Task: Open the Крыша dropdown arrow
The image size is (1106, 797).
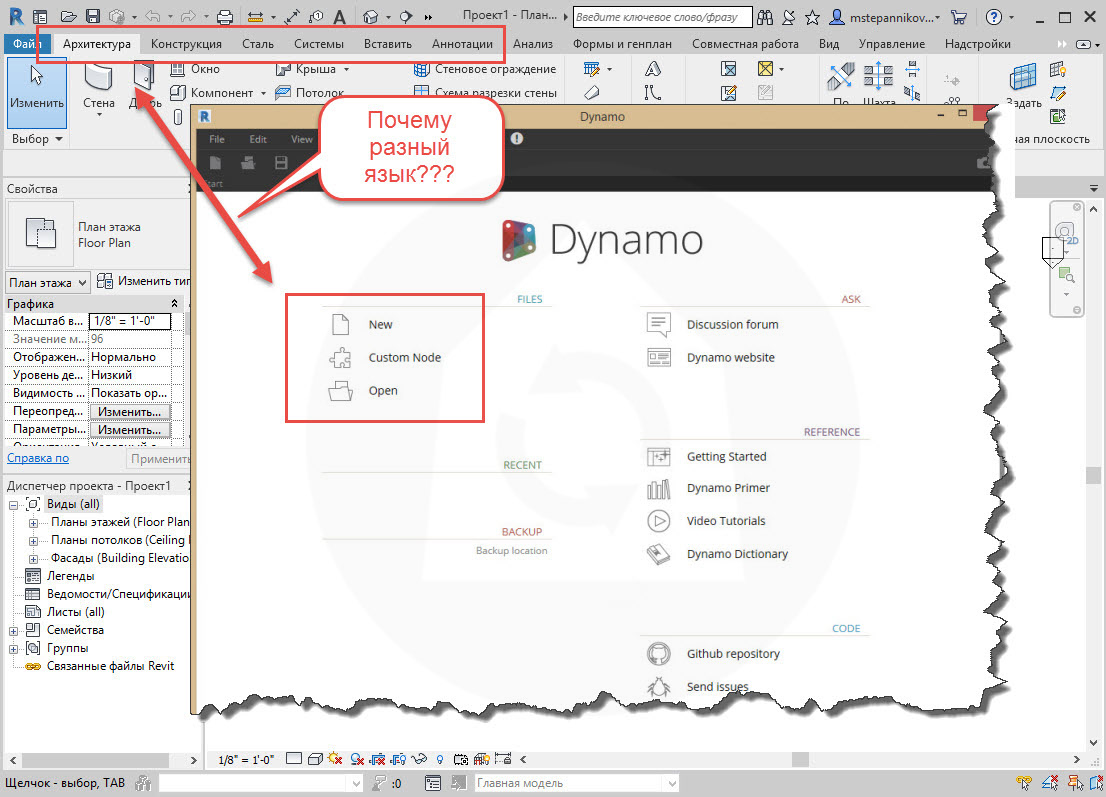Action: (x=346, y=69)
